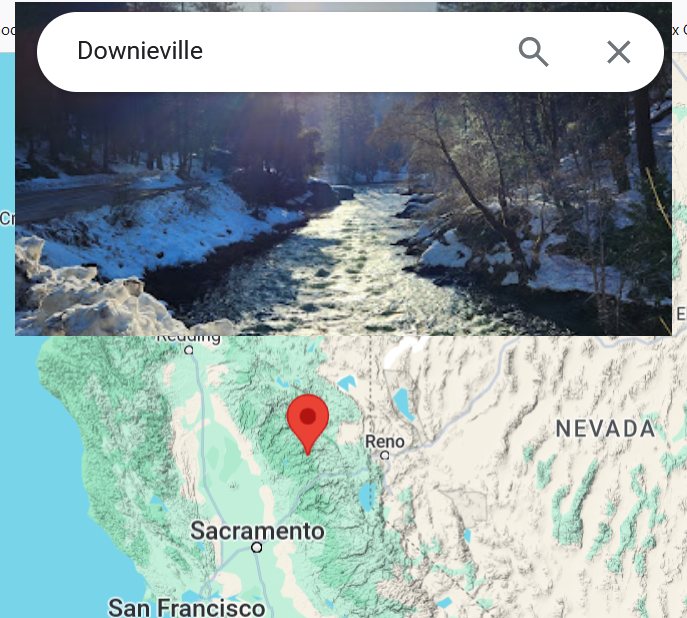The height and width of the screenshot is (618, 687).
Task: Click the Sacramento city dot marker
Action: pyautogui.click(x=257, y=547)
